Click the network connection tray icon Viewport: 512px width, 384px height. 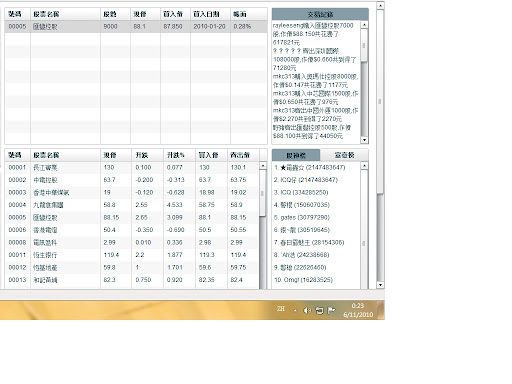[x=319, y=310]
